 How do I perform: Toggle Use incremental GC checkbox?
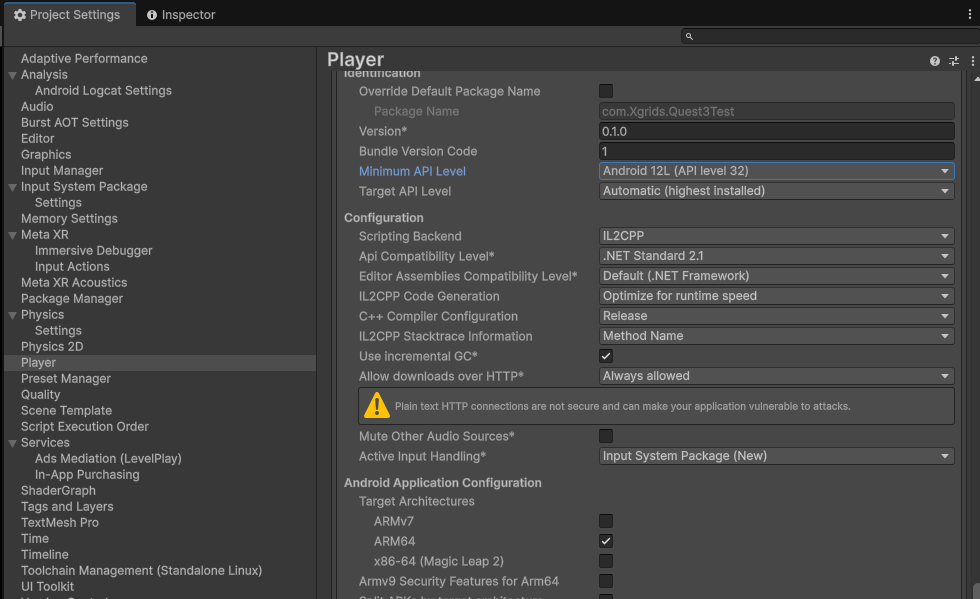click(606, 356)
